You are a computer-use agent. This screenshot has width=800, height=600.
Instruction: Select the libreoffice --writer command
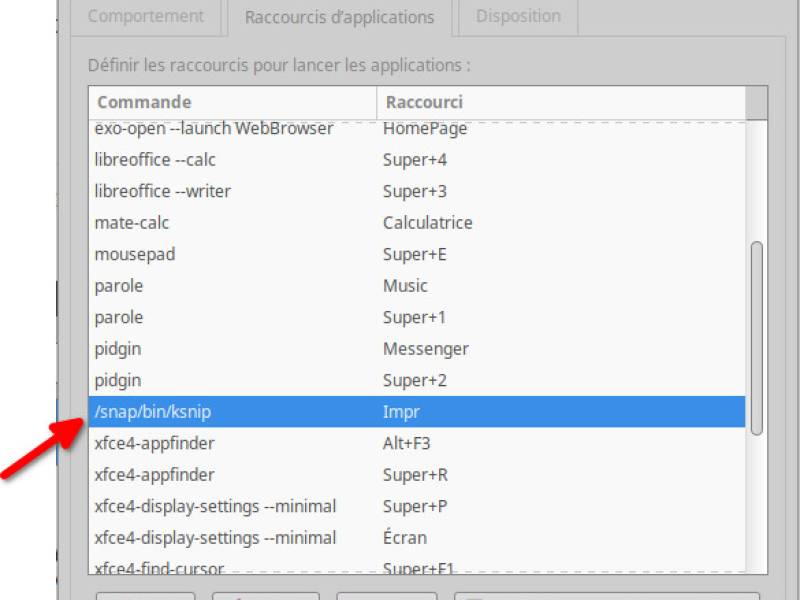coord(162,191)
